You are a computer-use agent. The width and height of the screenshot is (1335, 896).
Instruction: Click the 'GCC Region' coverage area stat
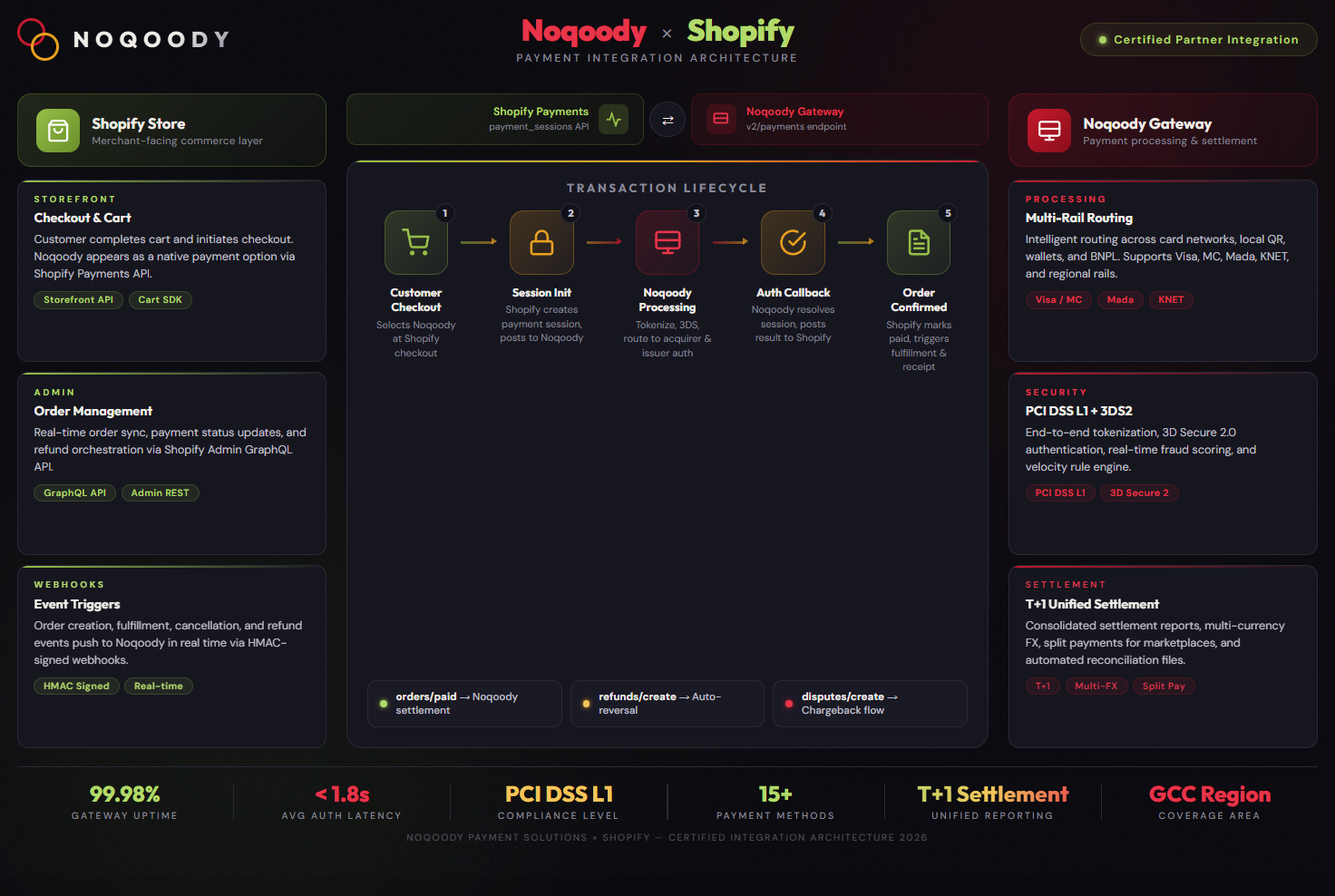click(1210, 794)
